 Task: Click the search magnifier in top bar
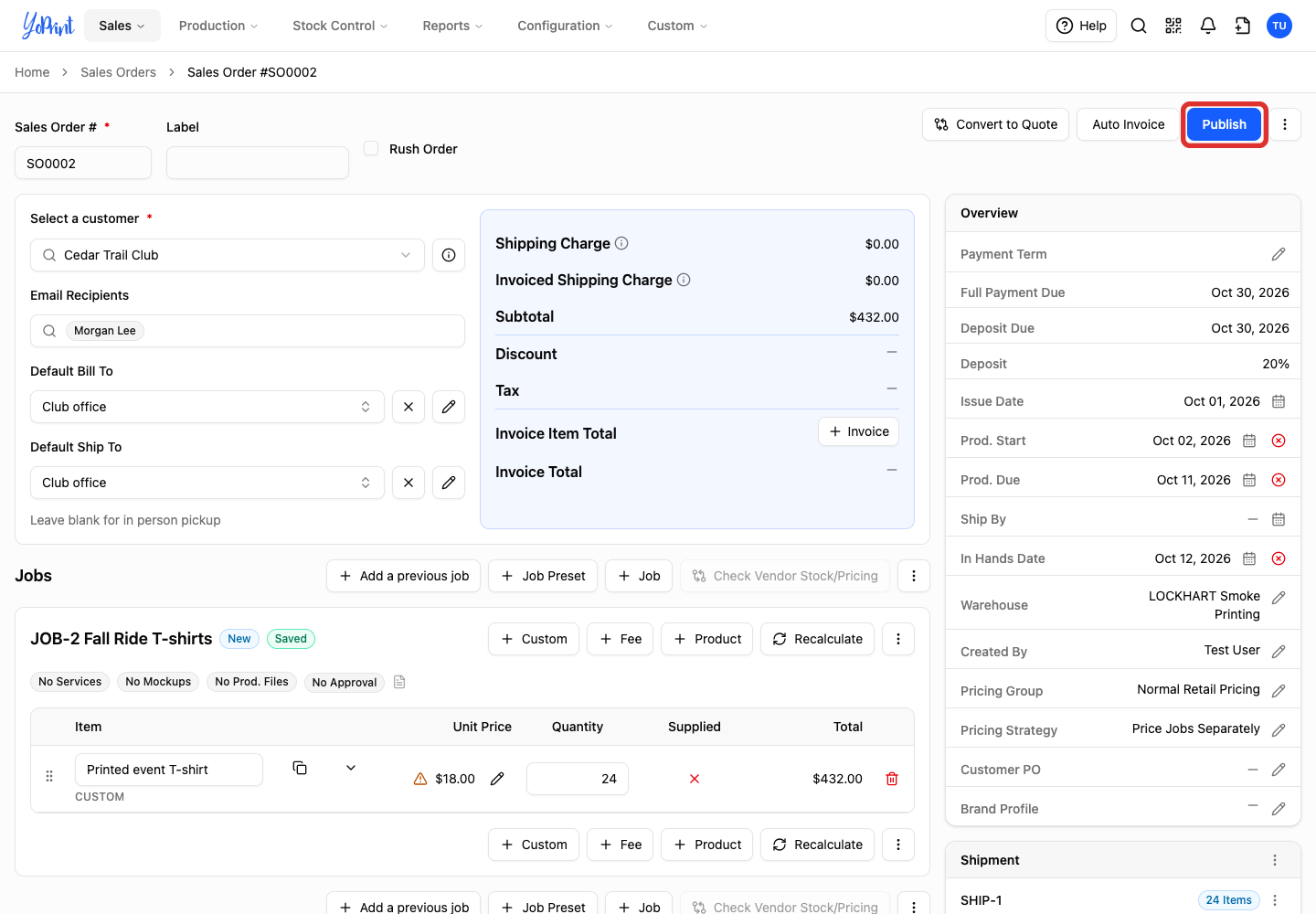click(x=1139, y=26)
